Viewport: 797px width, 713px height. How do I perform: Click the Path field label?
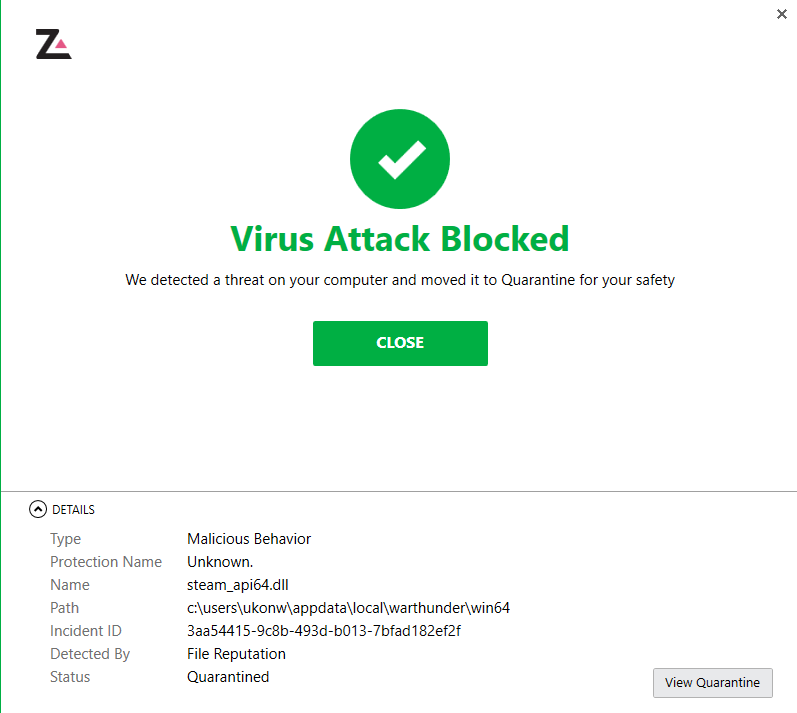tap(65, 608)
